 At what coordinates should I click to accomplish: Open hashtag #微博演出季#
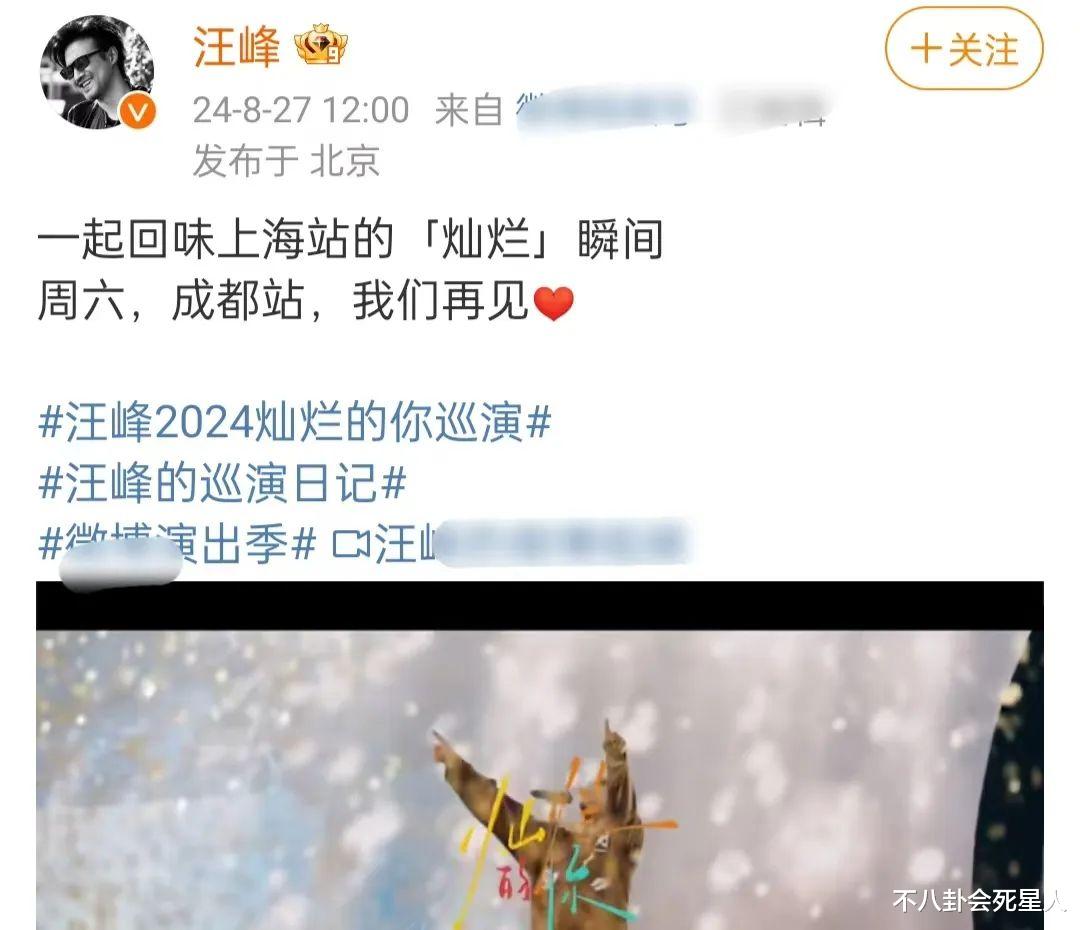(178, 544)
